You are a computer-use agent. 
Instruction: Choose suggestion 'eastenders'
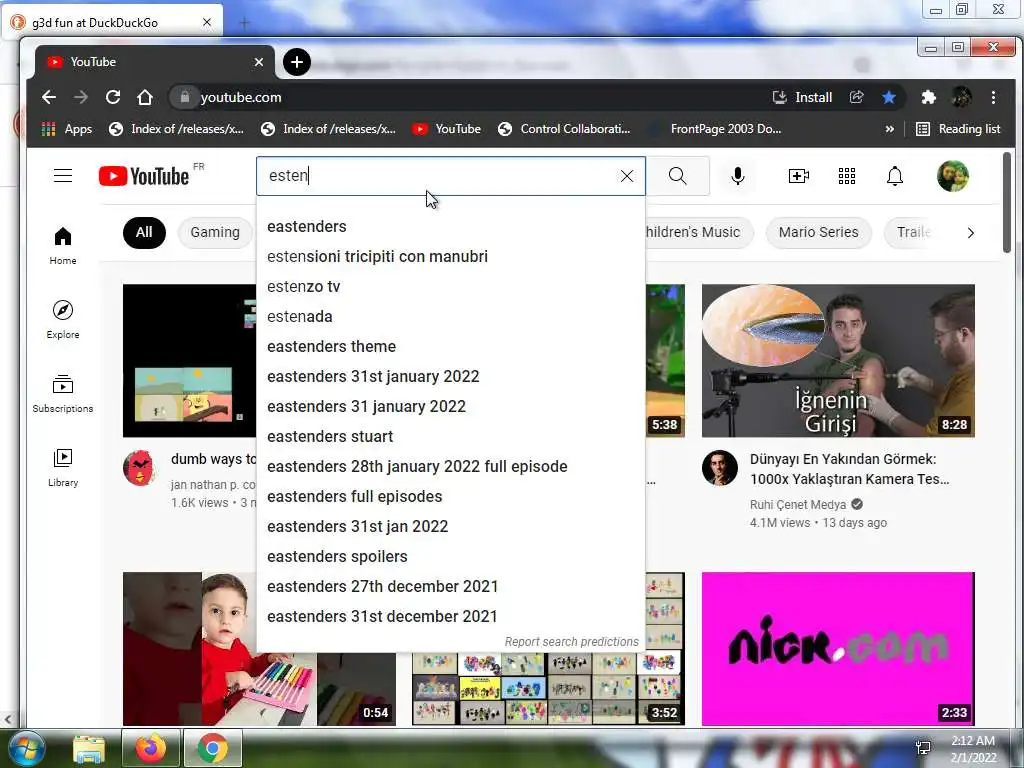point(451,227)
